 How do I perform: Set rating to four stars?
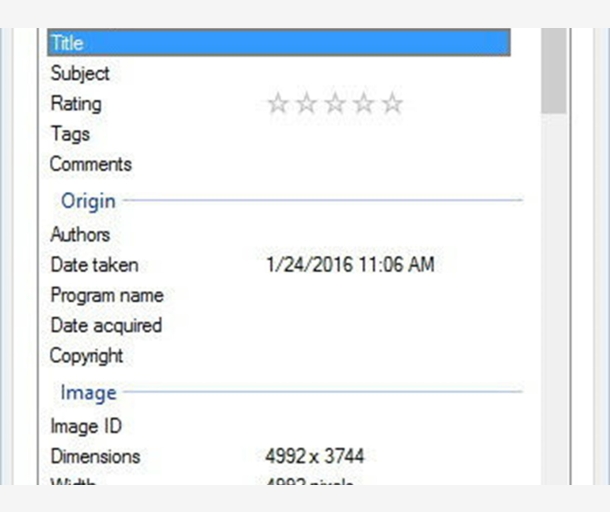(x=364, y=103)
